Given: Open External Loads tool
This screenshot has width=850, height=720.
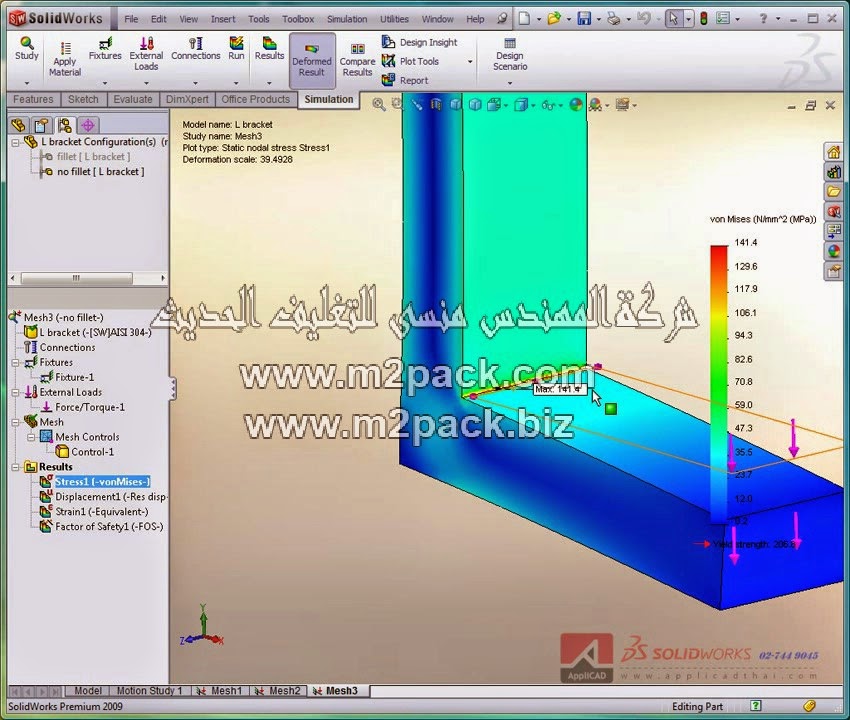Looking at the screenshot, I should [146, 54].
